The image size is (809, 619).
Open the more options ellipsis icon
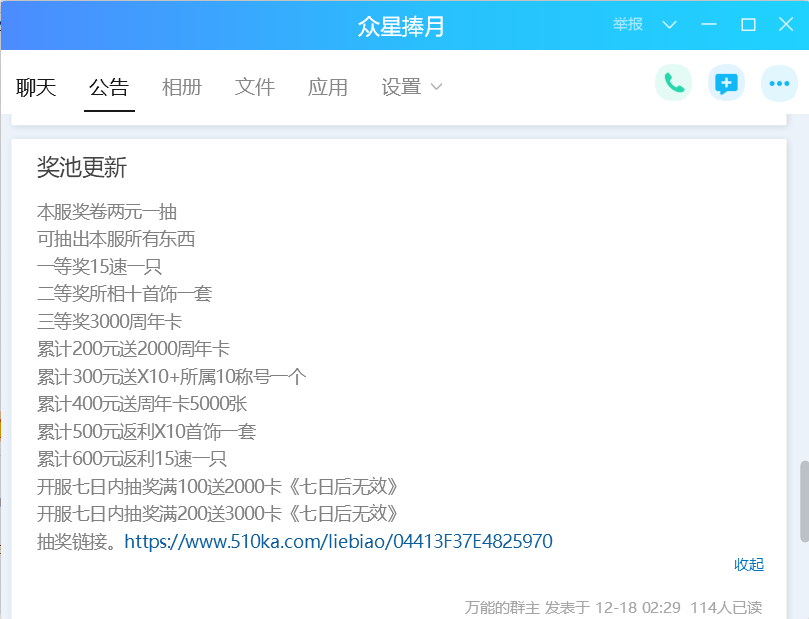(778, 84)
